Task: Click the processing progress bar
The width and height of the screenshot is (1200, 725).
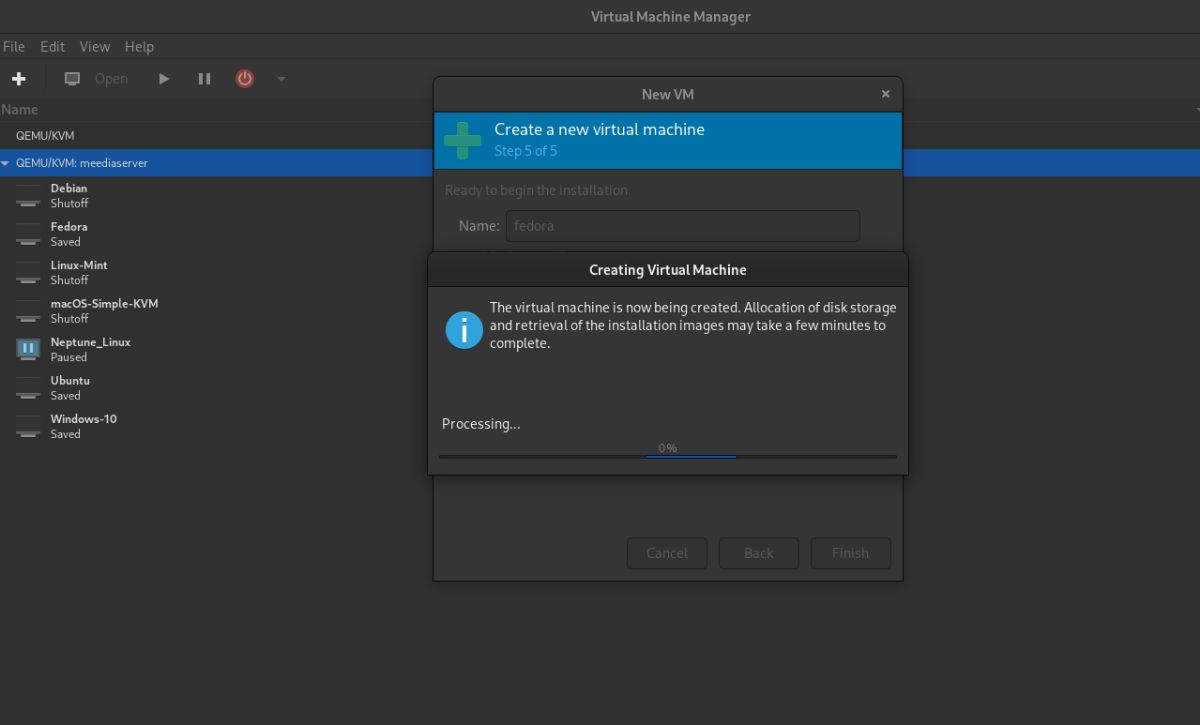Action: (x=667, y=454)
